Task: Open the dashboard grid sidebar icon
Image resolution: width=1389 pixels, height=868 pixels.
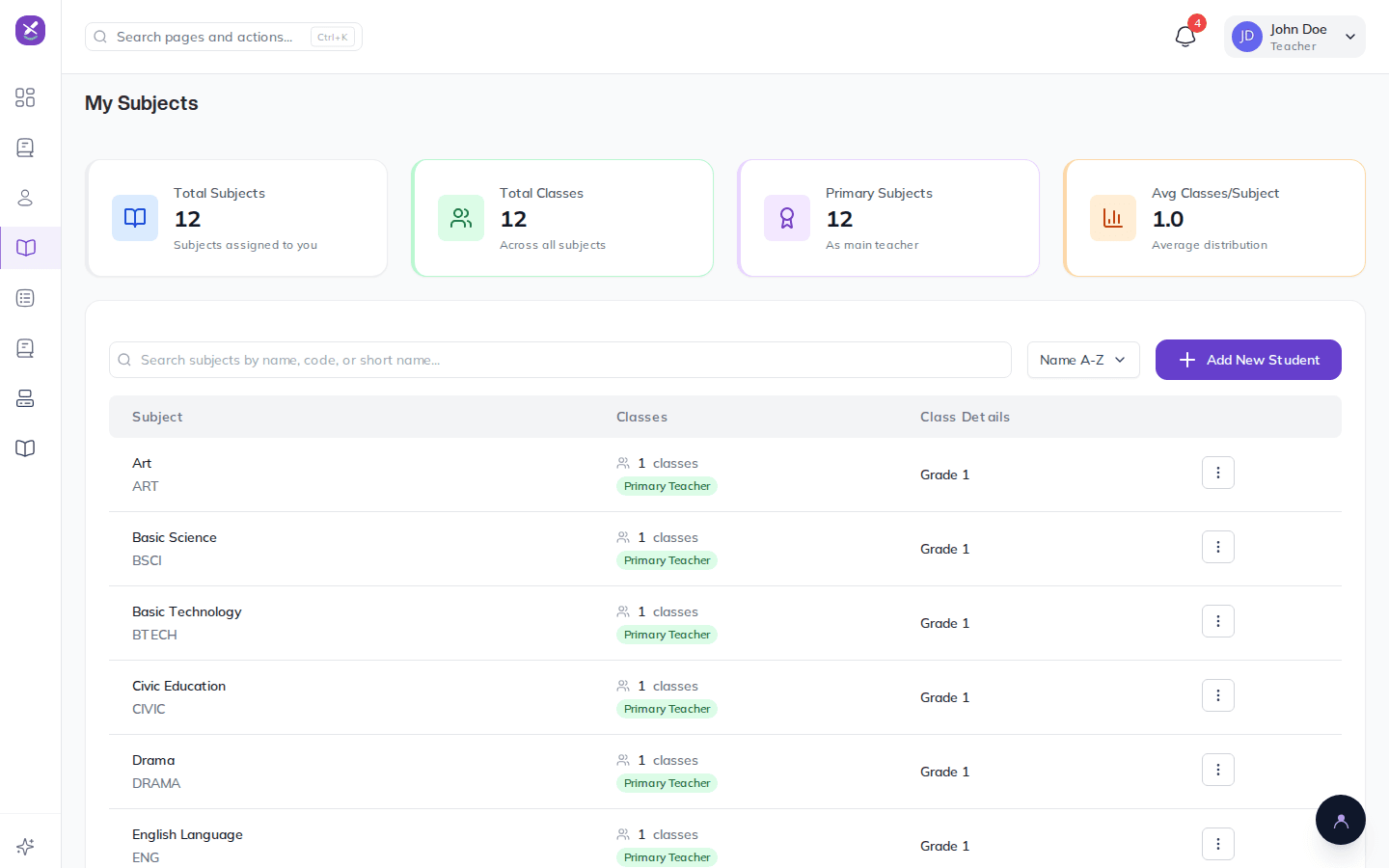Action: 25,97
